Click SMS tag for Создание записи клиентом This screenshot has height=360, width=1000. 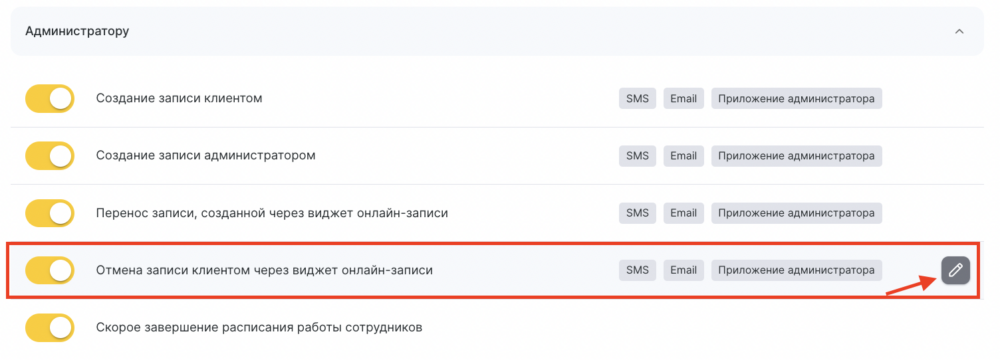pyautogui.click(x=637, y=99)
